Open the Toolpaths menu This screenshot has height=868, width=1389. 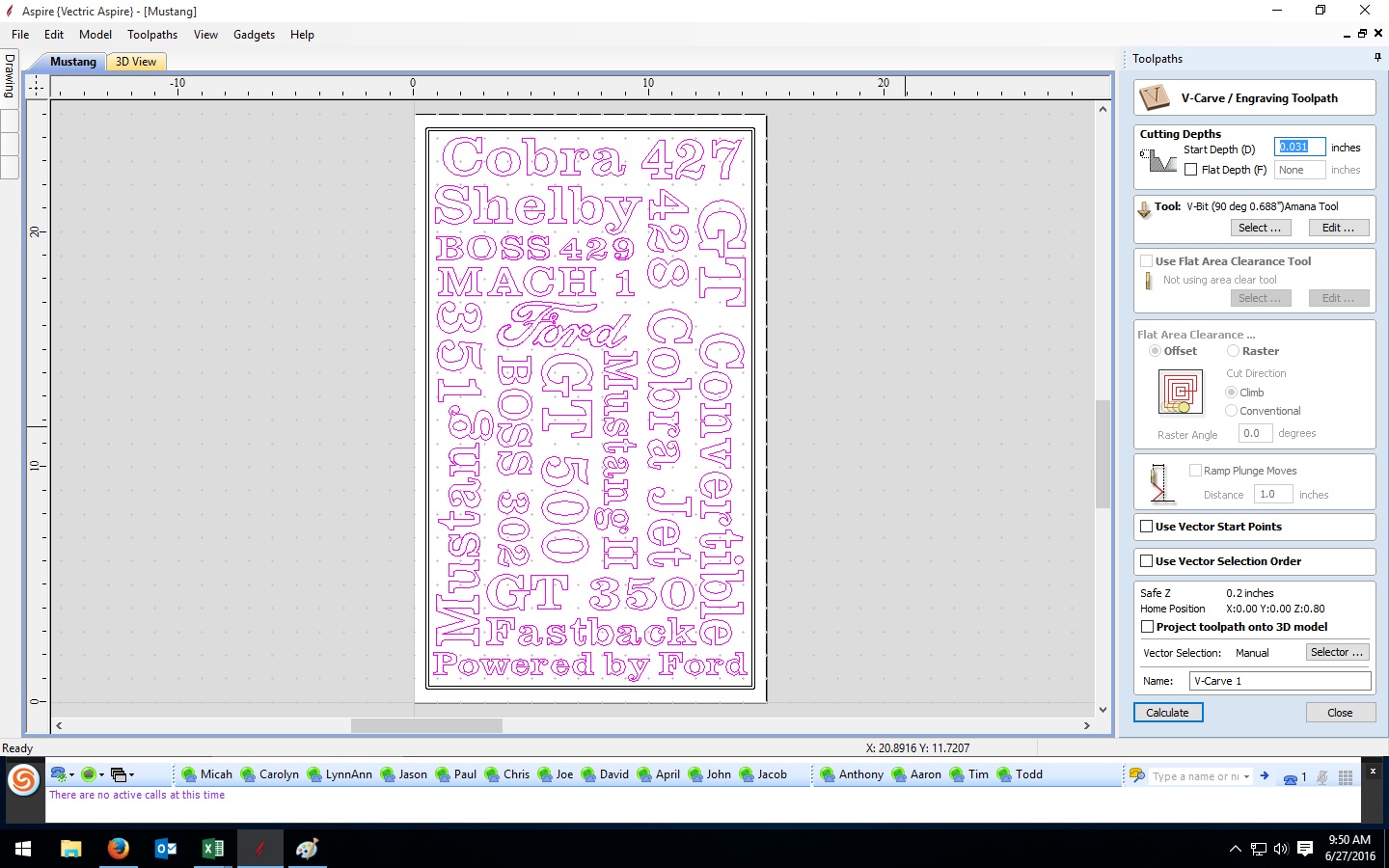click(152, 35)
